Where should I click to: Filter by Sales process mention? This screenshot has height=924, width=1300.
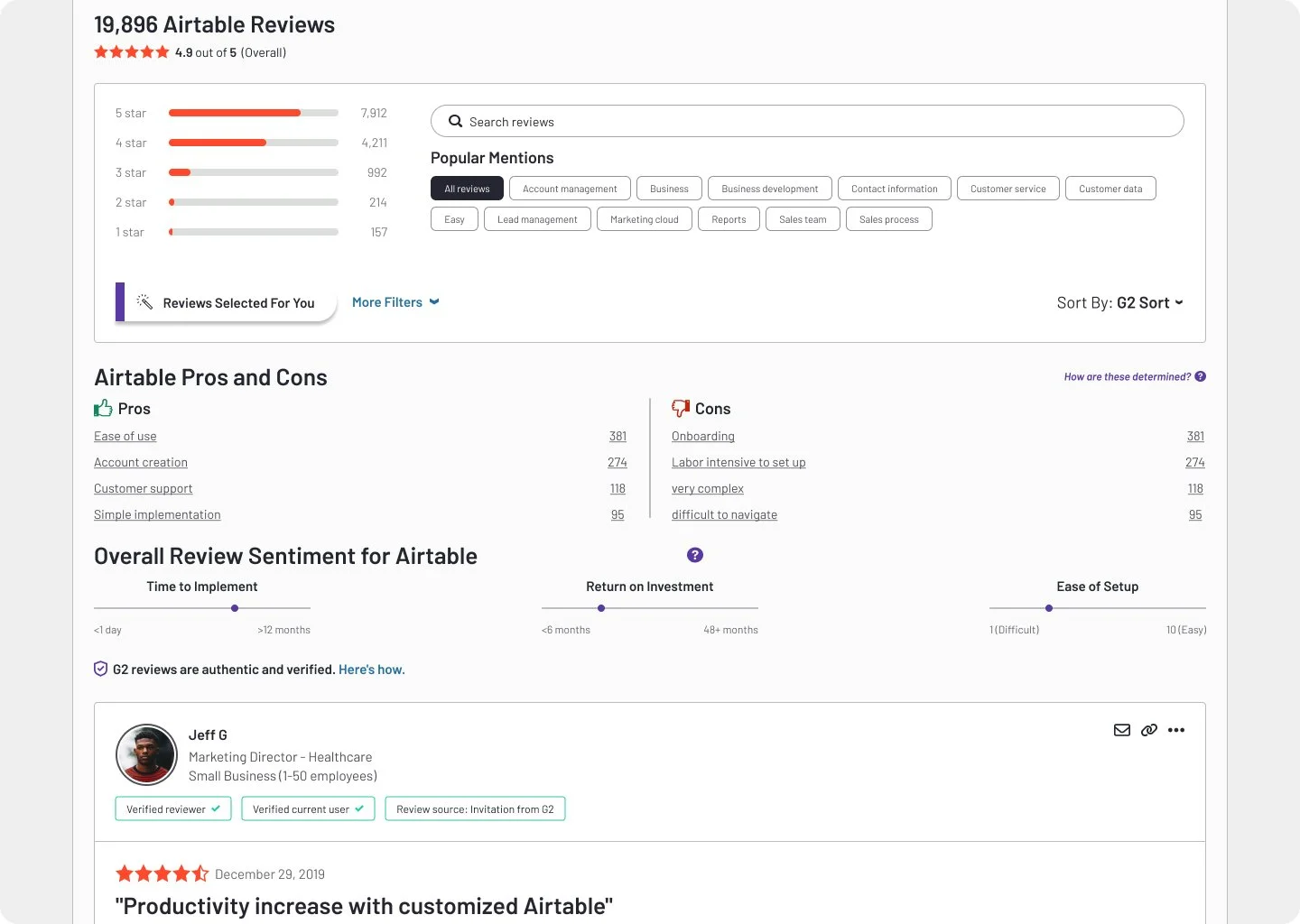889,219
